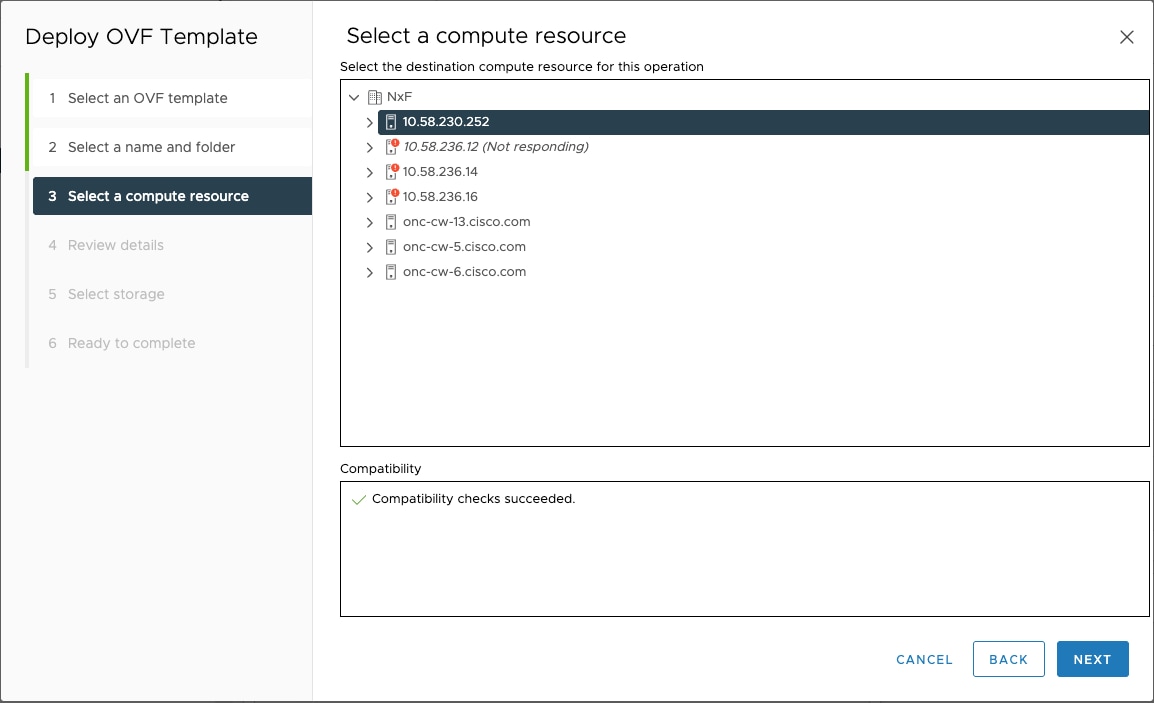Expand host 10.58.236.14

click(x=369, y=172)
